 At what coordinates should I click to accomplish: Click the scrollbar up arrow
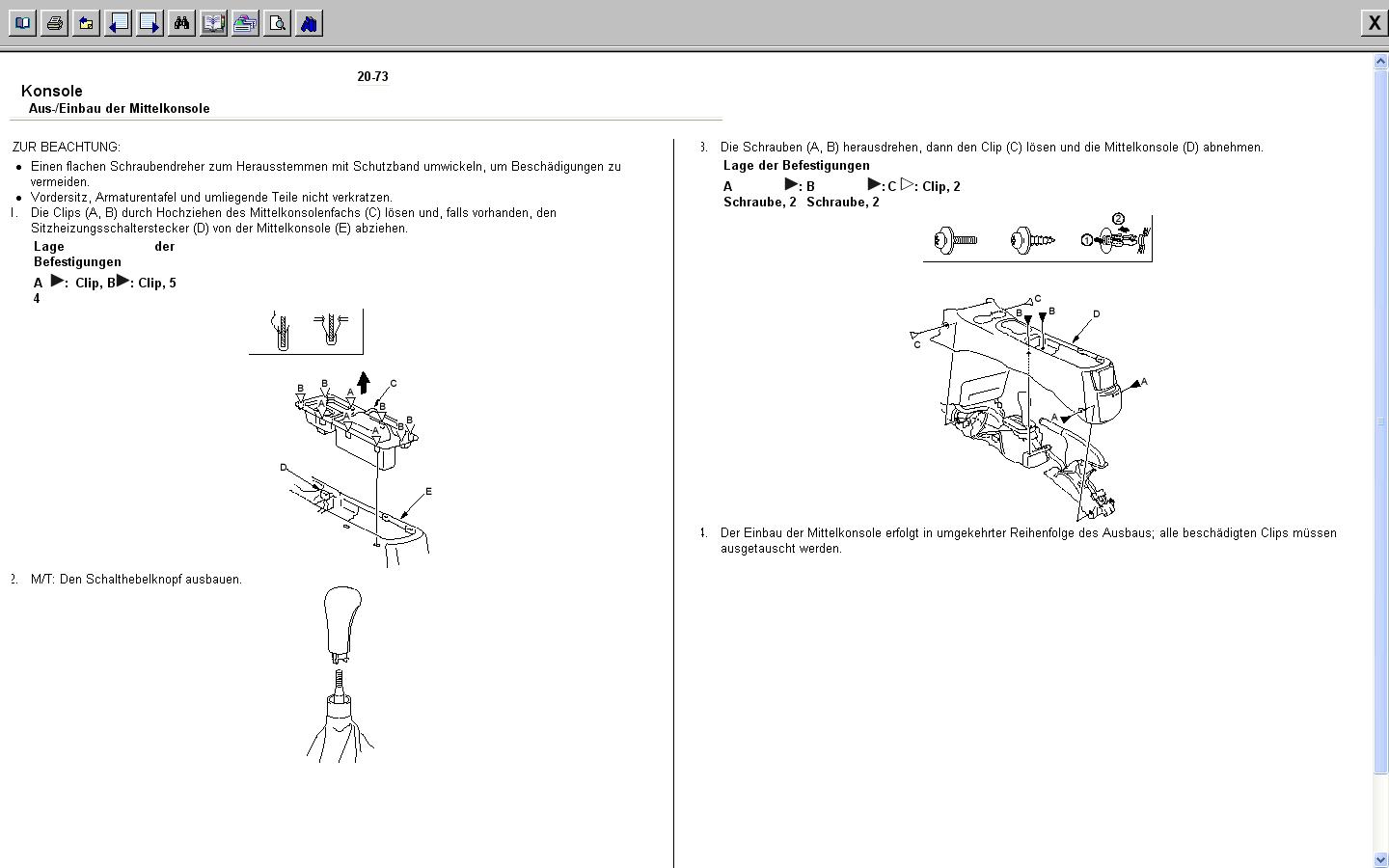[x=1380, y=62]
